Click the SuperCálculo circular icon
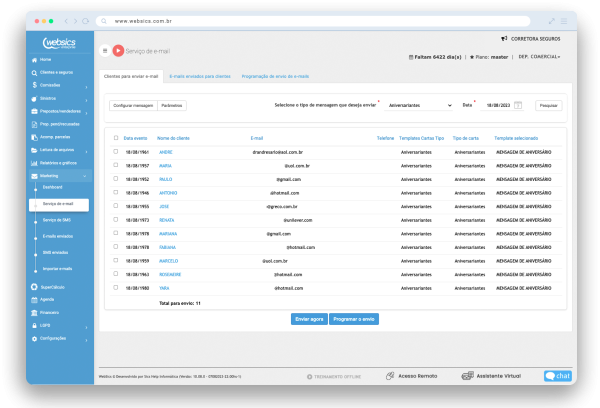The width and height of the screenshot is (600, 408). point(34,287)
